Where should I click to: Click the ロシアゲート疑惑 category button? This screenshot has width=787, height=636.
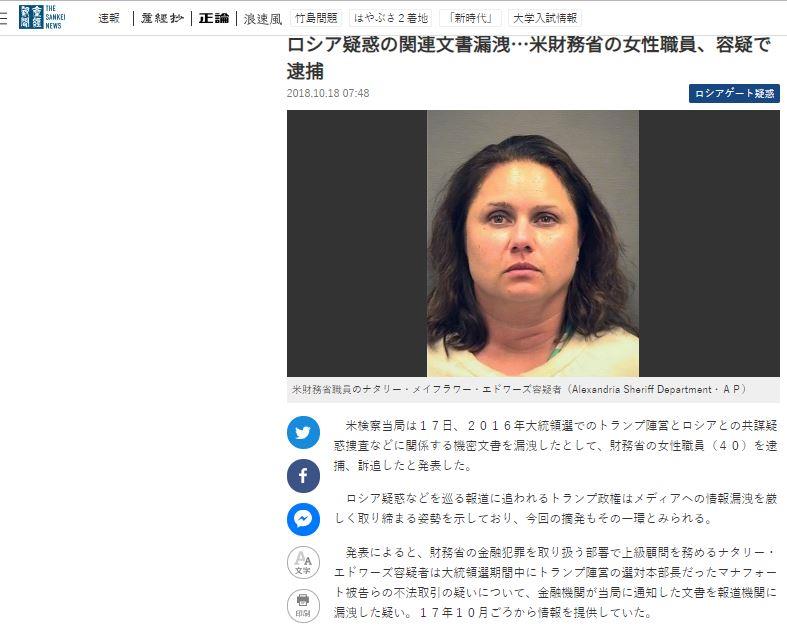[734, 93]
